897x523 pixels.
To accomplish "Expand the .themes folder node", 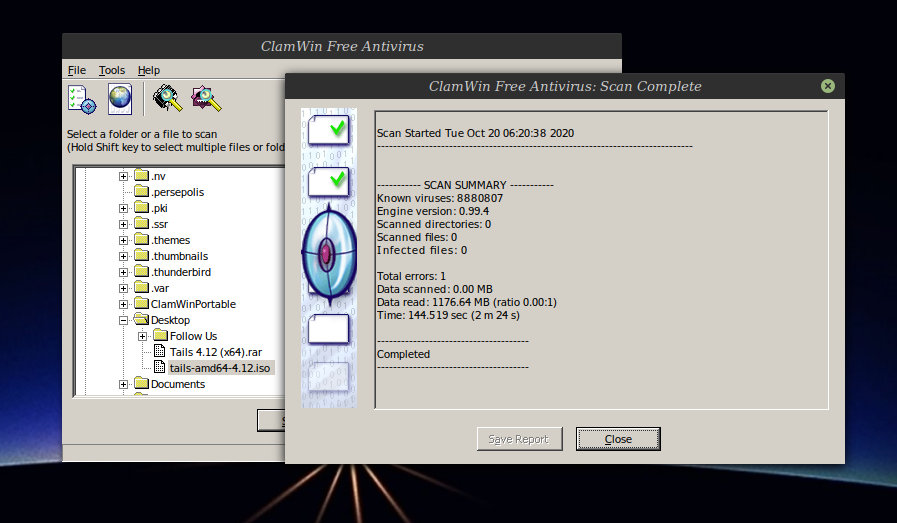I will 123,240.
